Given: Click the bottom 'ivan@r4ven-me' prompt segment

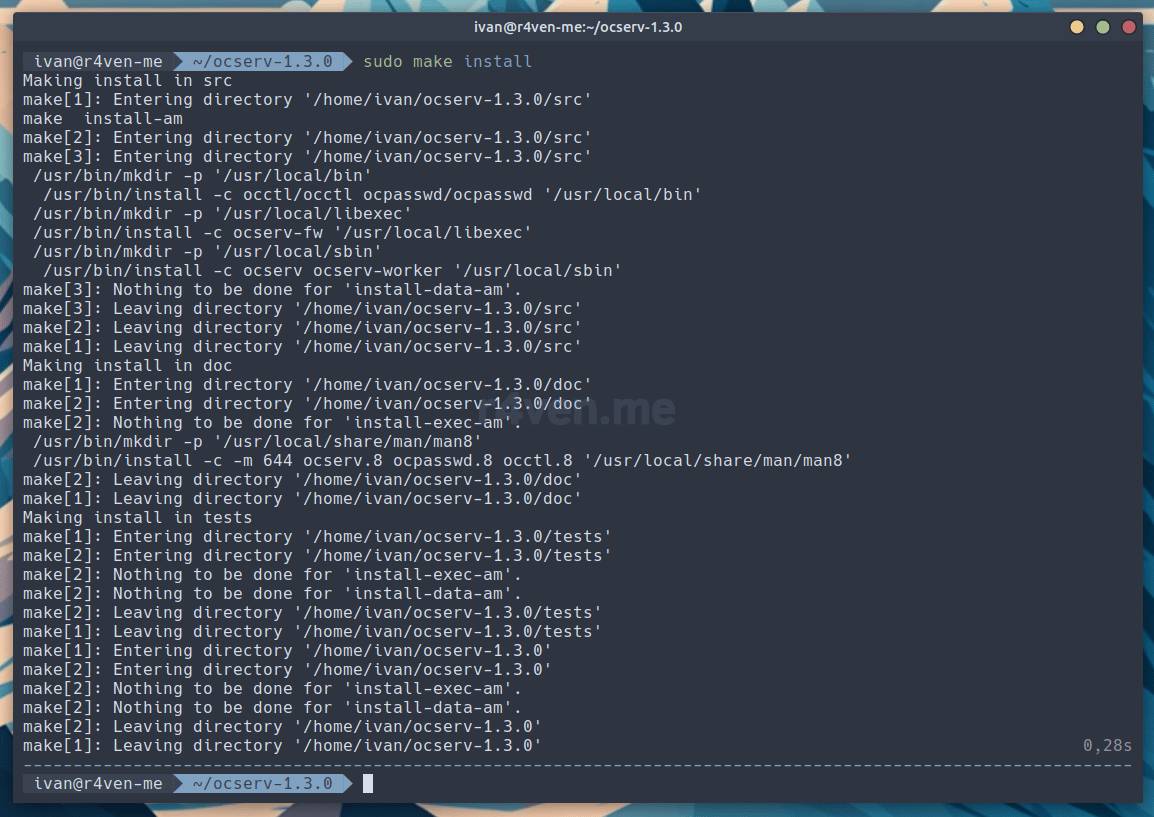Looking at the screenshot, I should (x=97, y=784).
